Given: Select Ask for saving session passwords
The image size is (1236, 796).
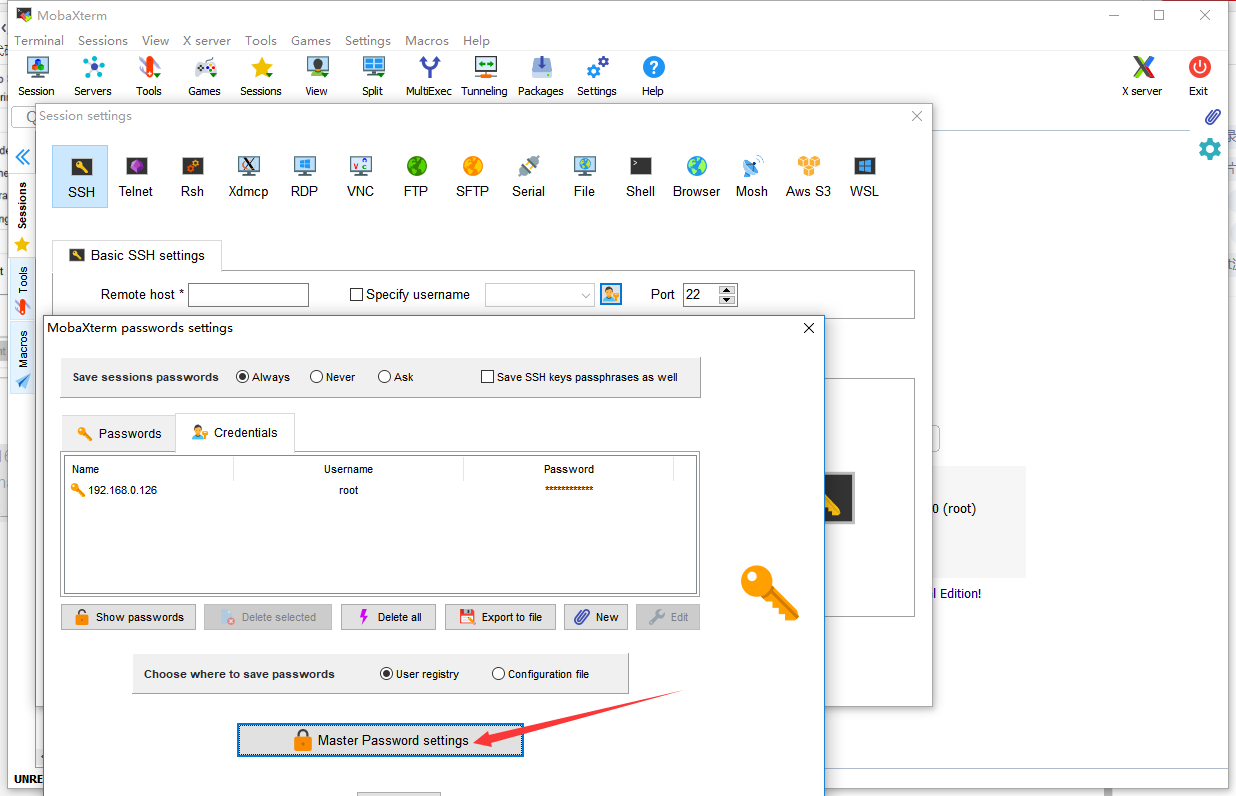Looking at the screenshot, I should (384, 377).
